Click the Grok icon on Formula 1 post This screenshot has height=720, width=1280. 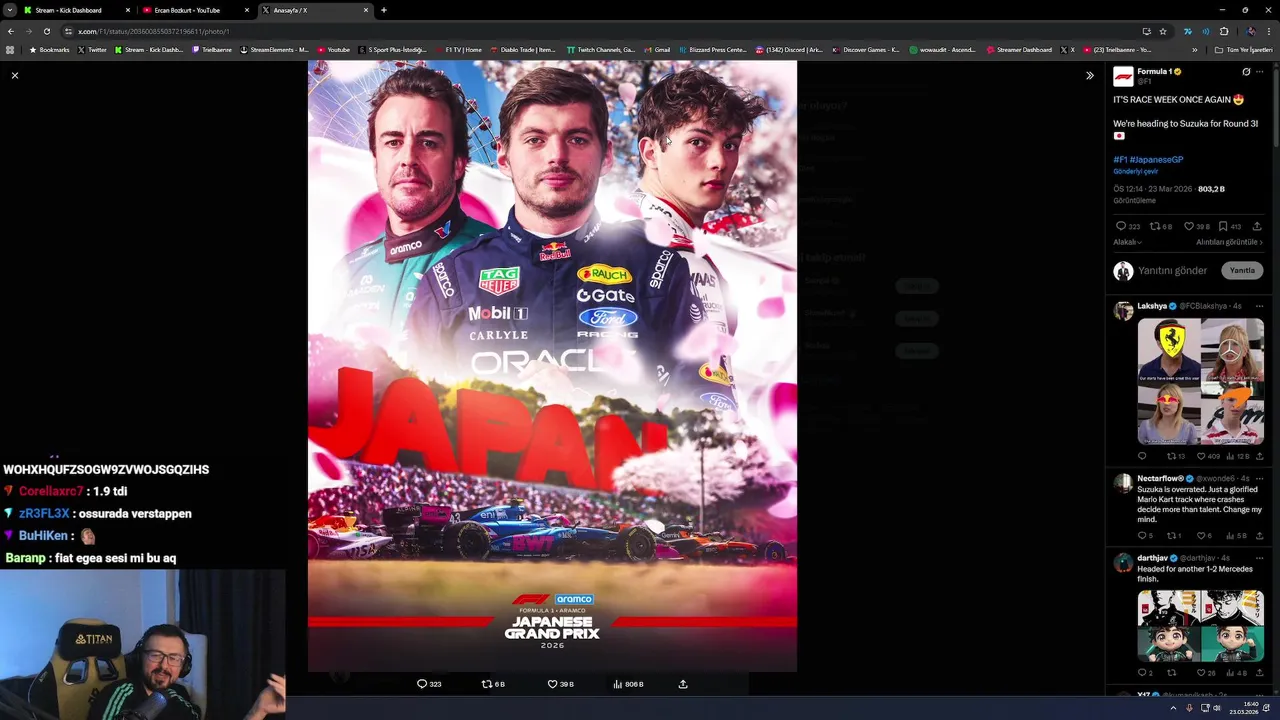pos(1246,72)
